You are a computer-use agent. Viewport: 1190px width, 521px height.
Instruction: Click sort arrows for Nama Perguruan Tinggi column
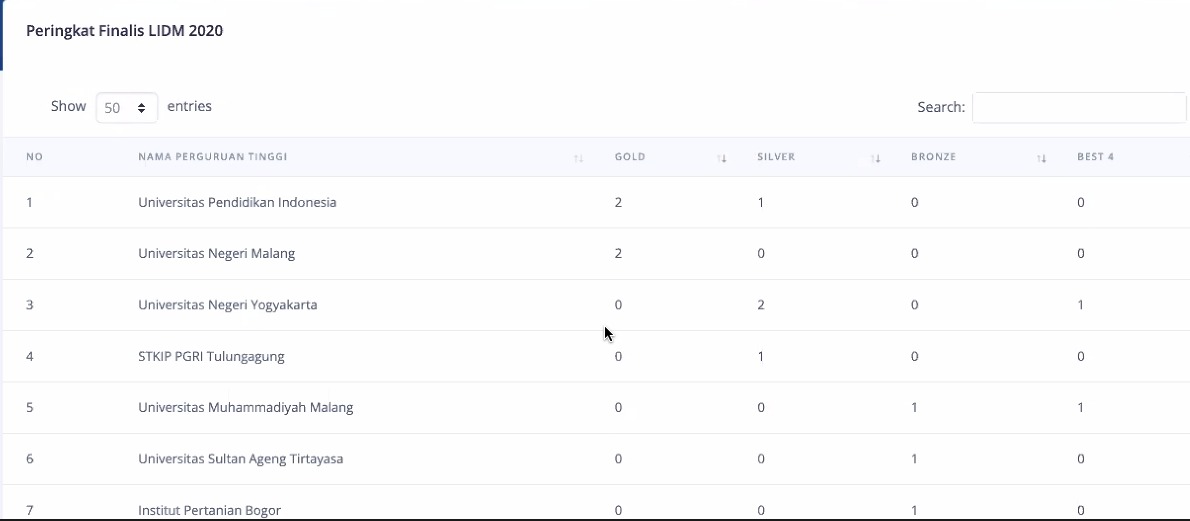578,158
